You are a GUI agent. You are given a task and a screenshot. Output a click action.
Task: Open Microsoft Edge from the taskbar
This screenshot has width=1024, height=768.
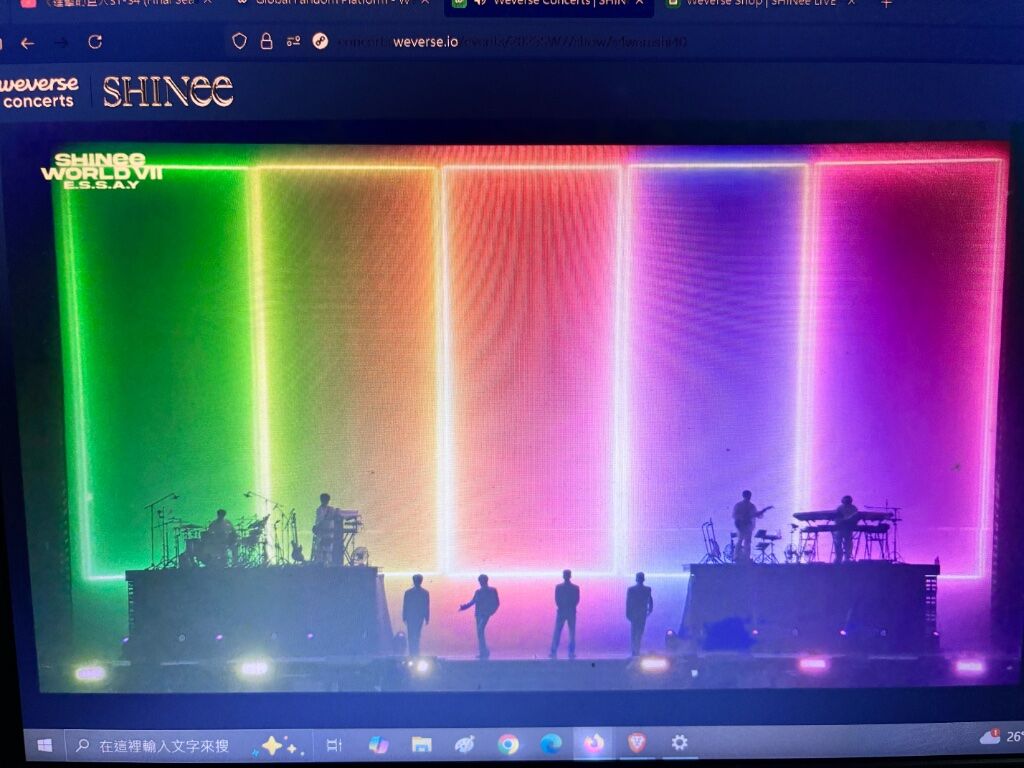[551, 745]
